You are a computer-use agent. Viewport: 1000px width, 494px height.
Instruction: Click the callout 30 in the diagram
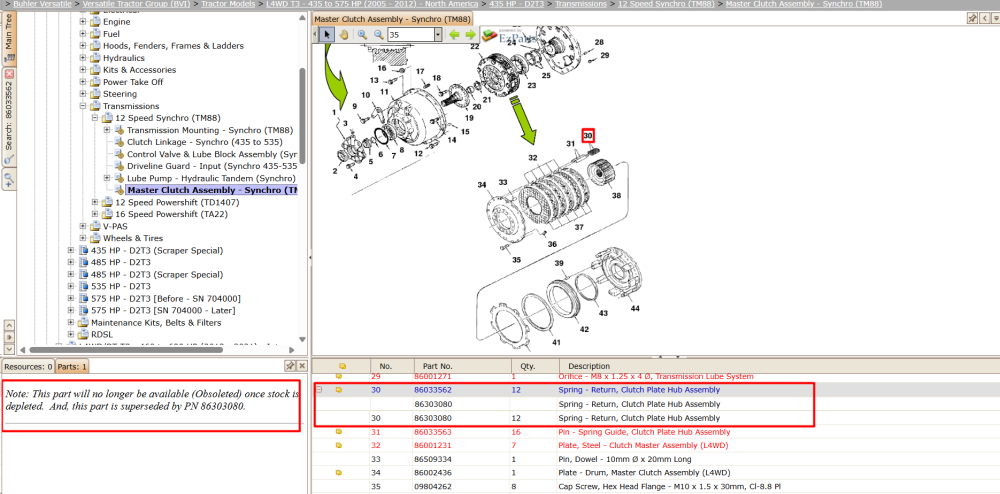(x=588, y=136)
